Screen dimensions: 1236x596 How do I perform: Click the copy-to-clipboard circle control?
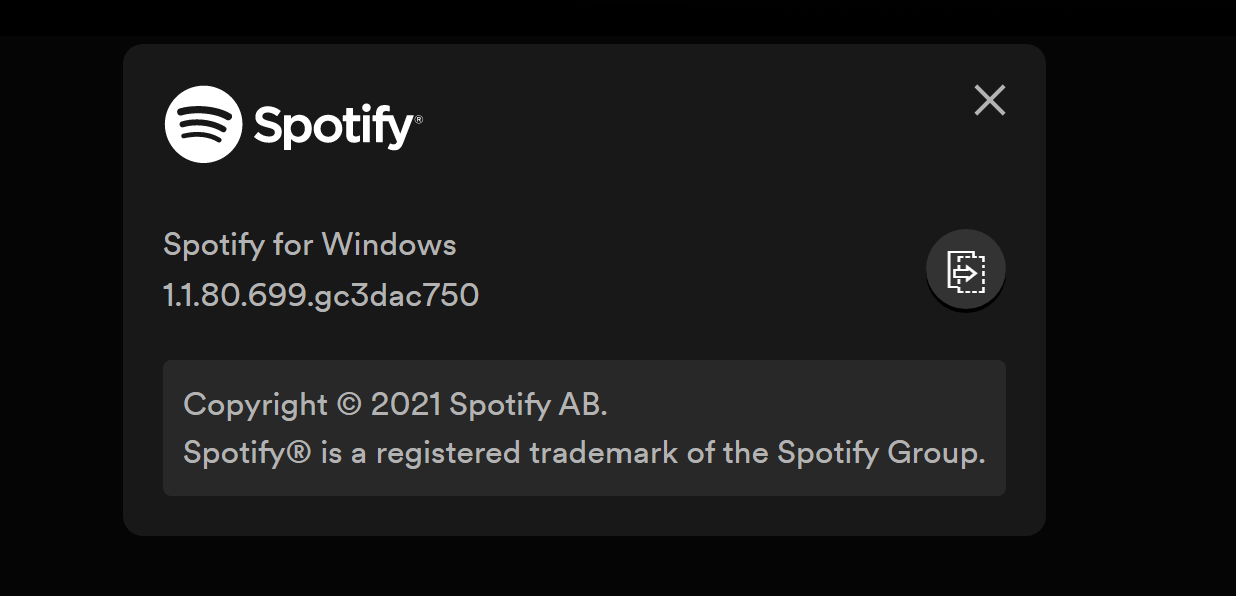965,269
